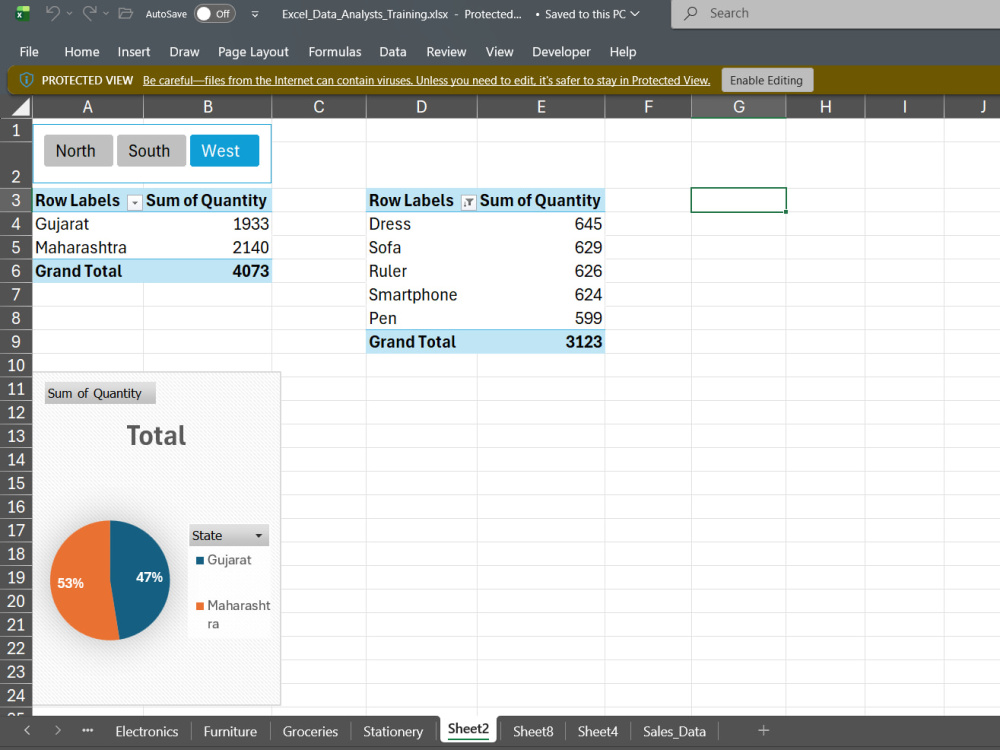This screenshot has width=1000, height=750.
Task: Click the chart title Total
Action: (156, 436)
